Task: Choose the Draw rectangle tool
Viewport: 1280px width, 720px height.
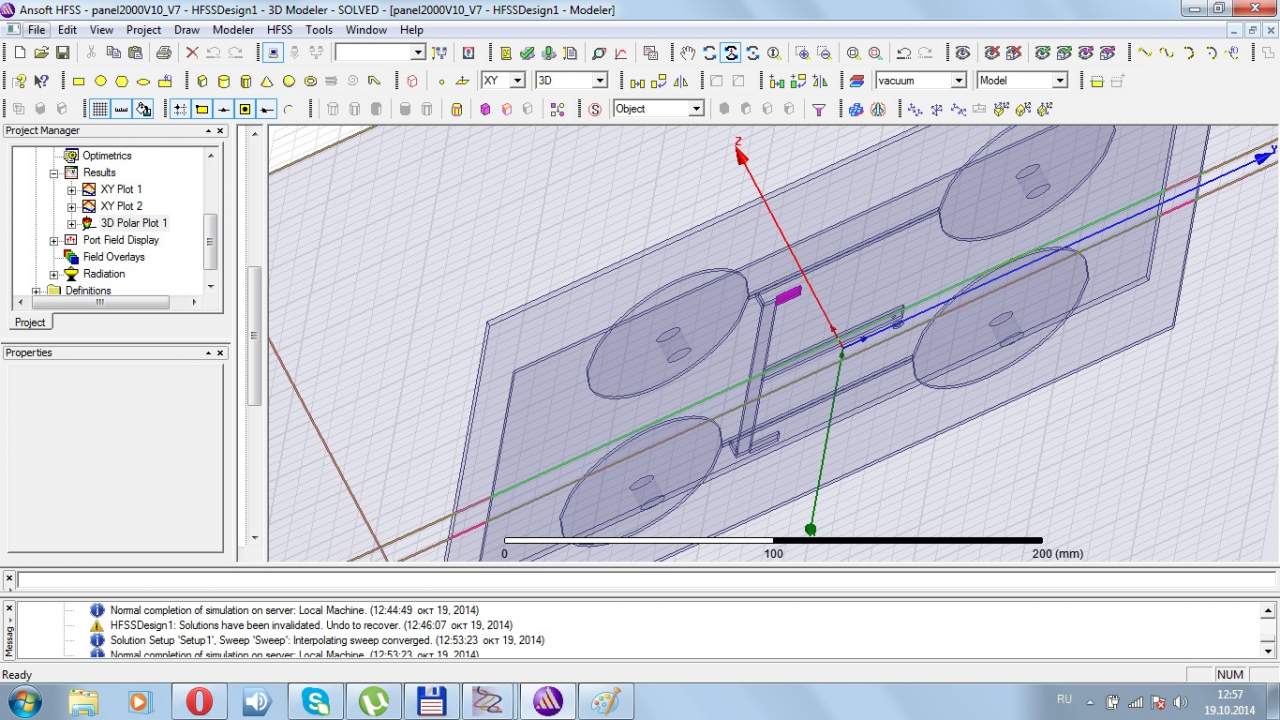Action: point(79,81)
